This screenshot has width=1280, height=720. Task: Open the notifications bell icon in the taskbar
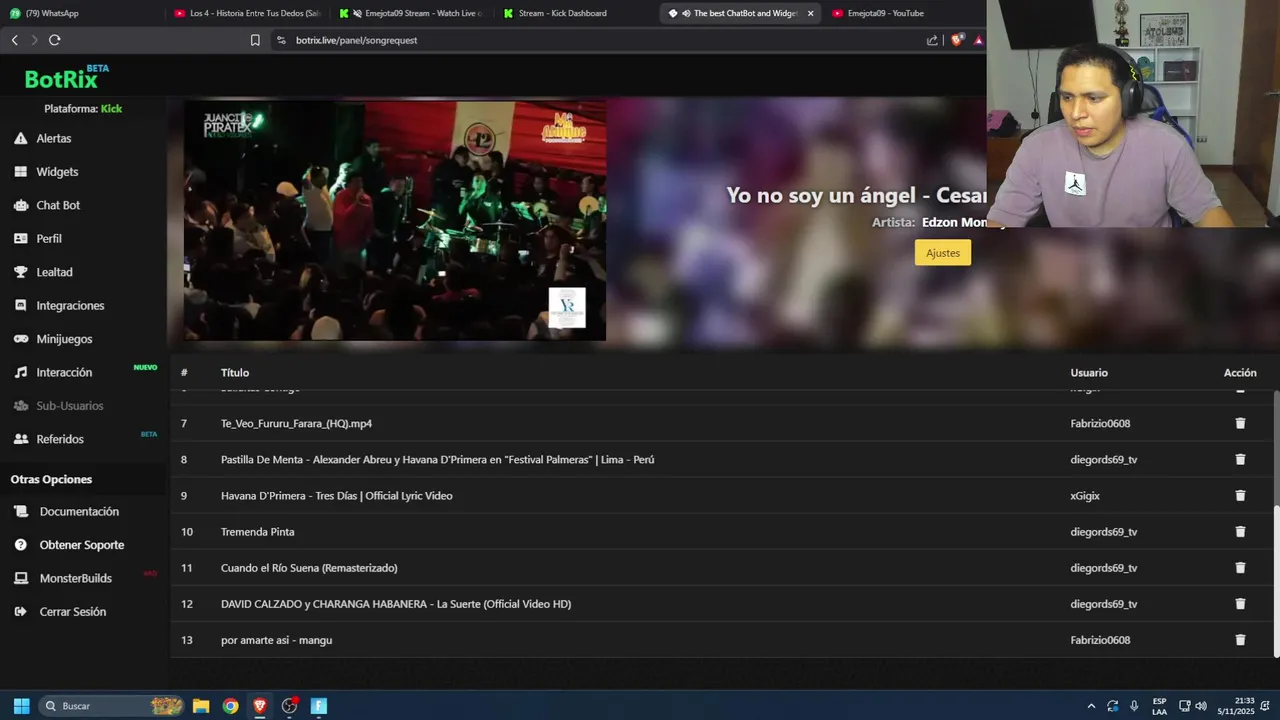[1265, 706]
